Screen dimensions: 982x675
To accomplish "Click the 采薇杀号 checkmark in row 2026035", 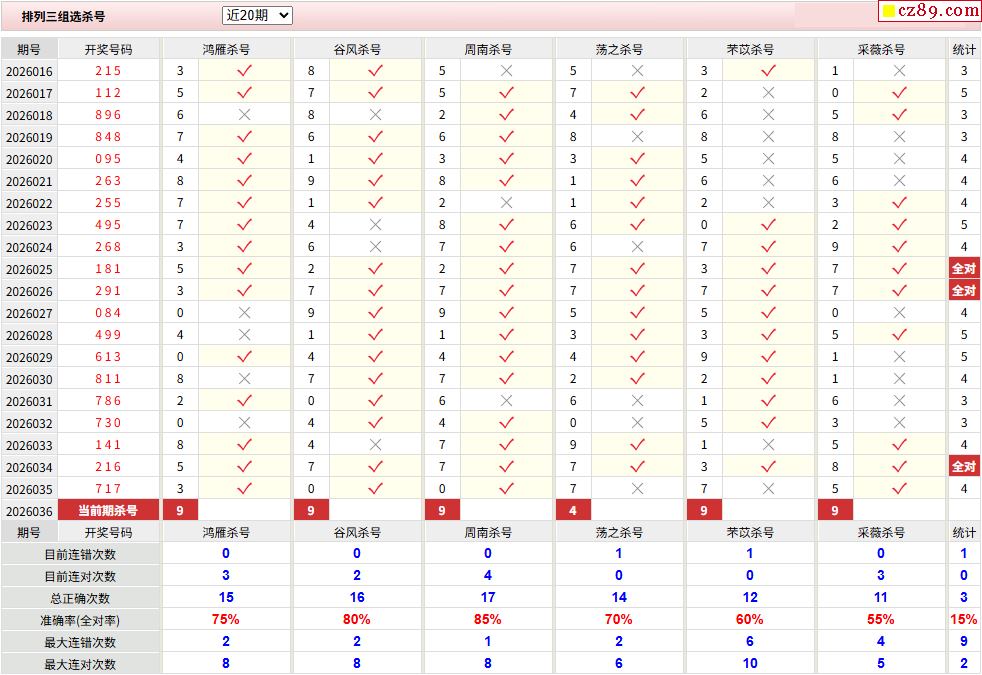I will click(x=899, y=489).
